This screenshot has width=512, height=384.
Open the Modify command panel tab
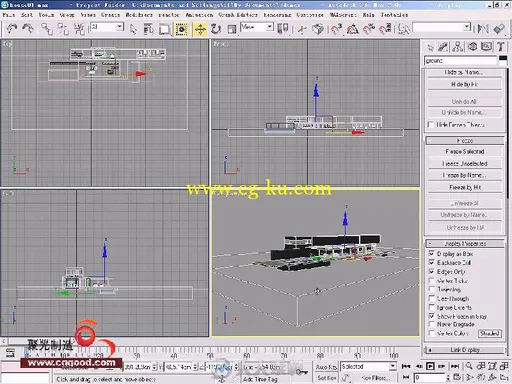(443, 47)
